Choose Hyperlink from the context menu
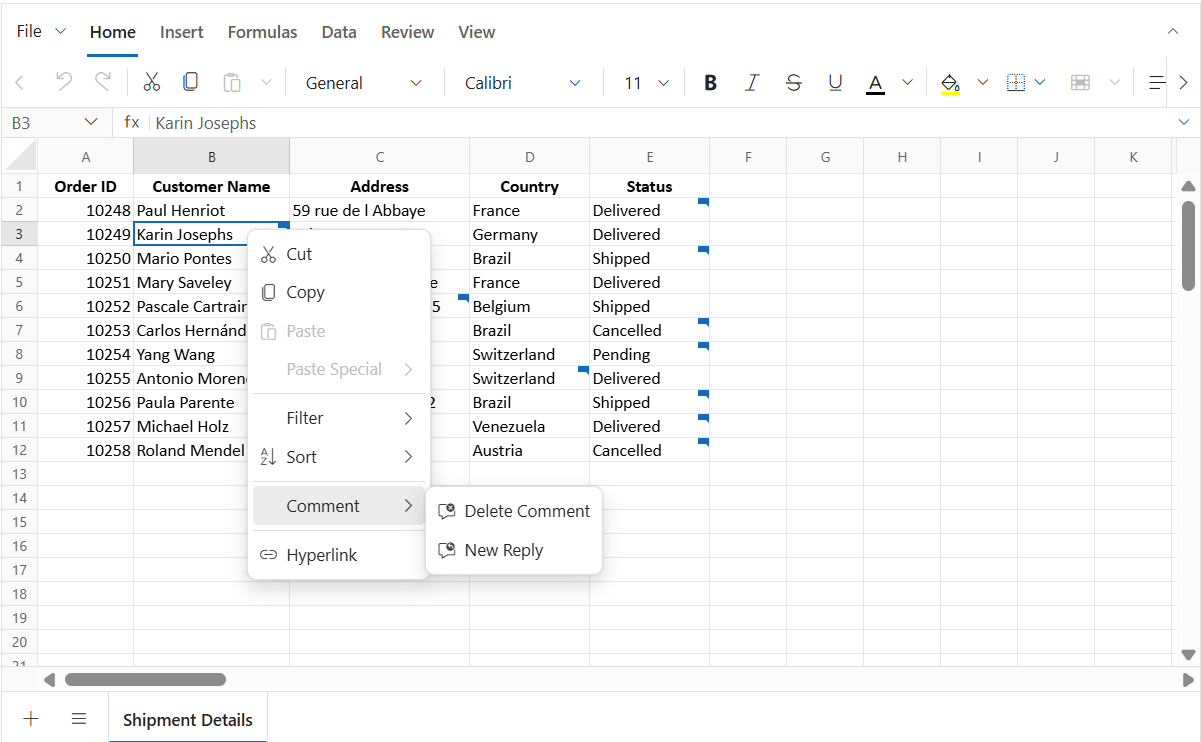 (x=339, y=555)
